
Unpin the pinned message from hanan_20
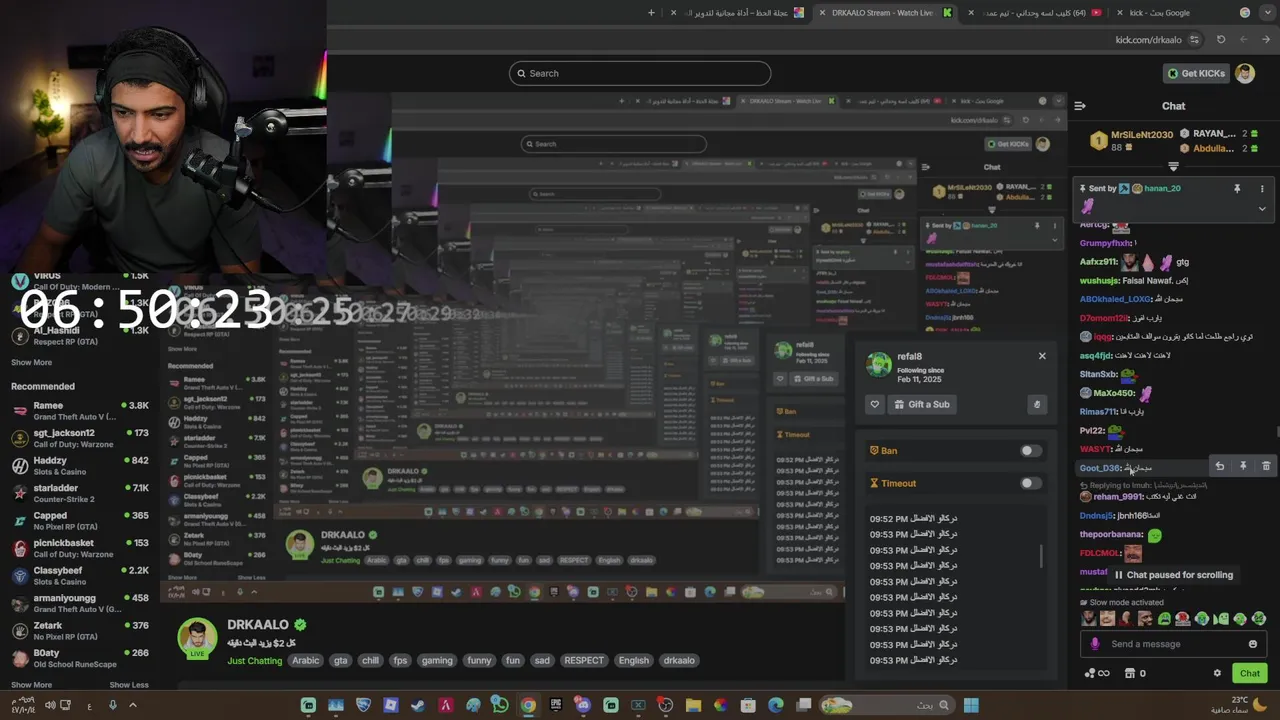pos(1237,189)
